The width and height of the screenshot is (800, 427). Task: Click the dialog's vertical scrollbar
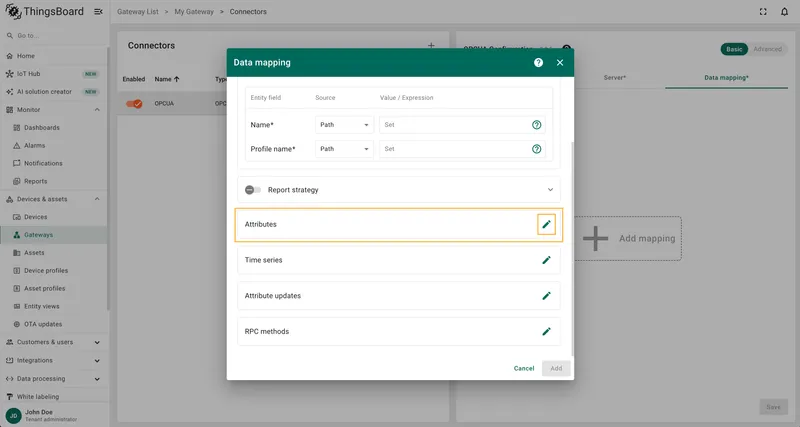click(572, 249)
